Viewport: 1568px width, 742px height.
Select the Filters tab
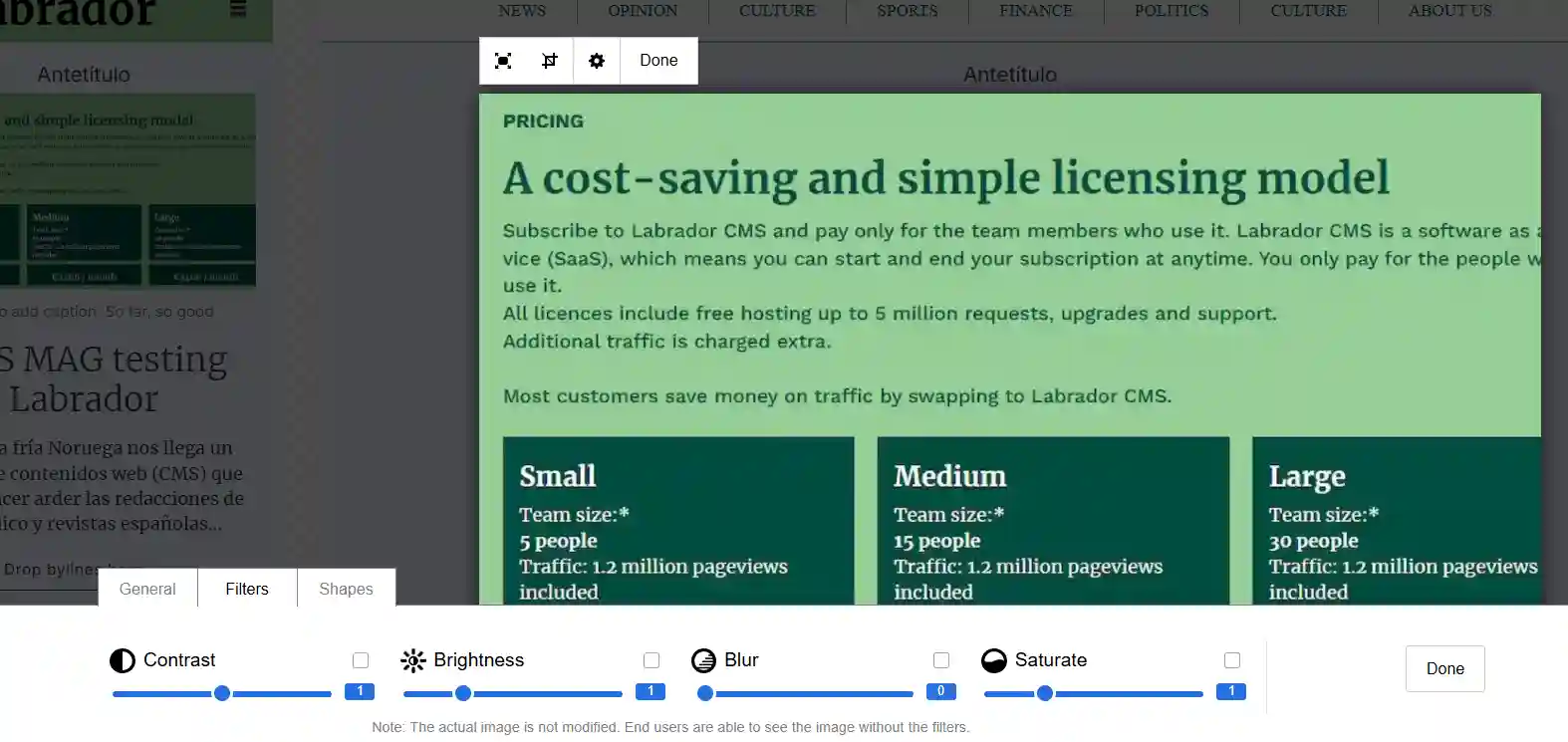pyautogui.click(x=247, y=589)
